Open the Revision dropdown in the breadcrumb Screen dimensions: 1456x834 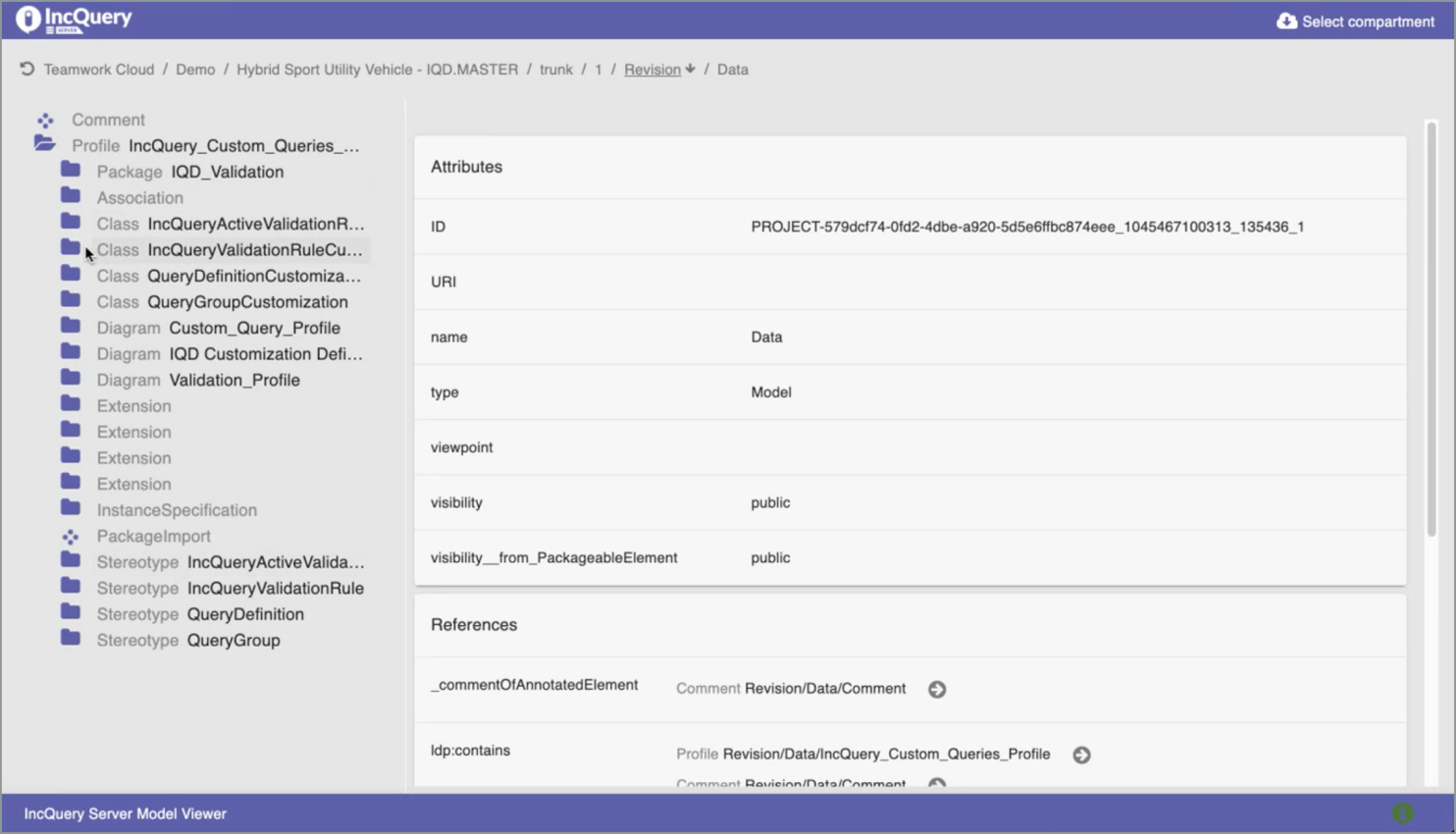[x=659, y=70]
